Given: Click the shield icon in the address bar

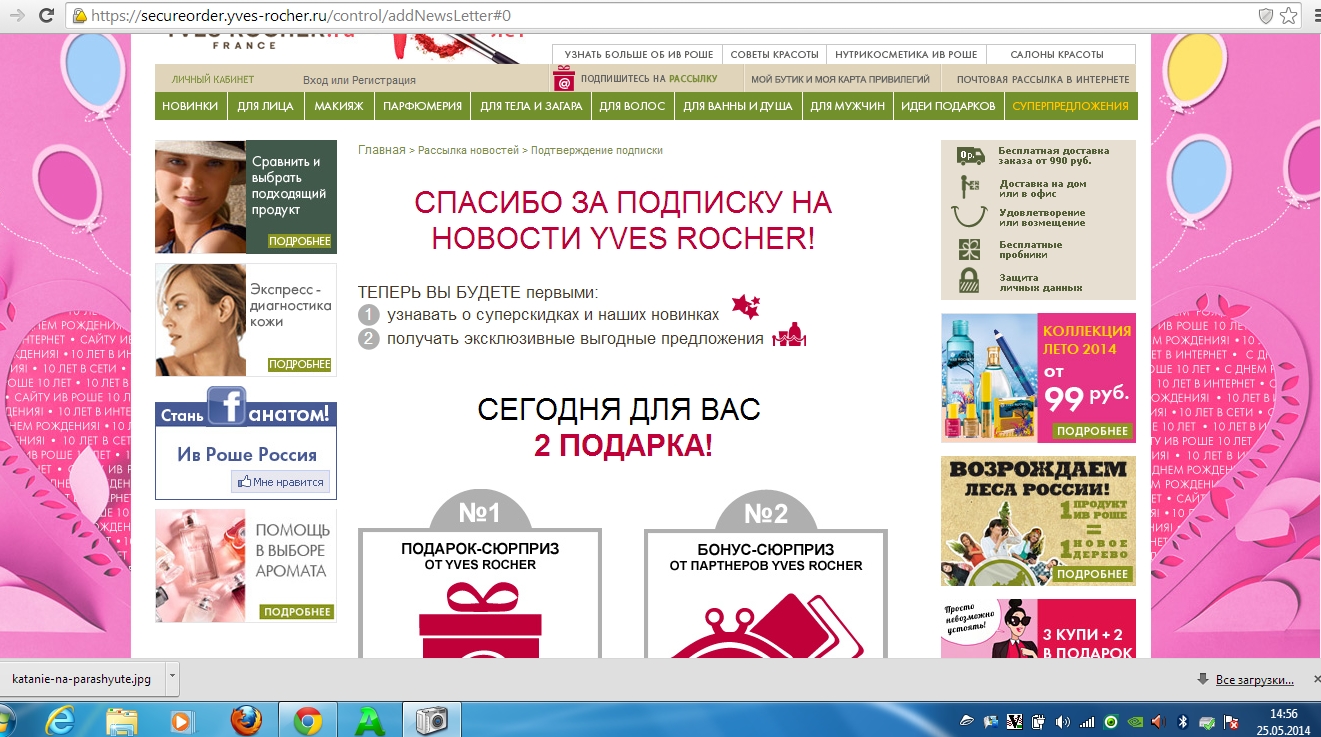Looking at the screenshot, I should coord(1266,16).
